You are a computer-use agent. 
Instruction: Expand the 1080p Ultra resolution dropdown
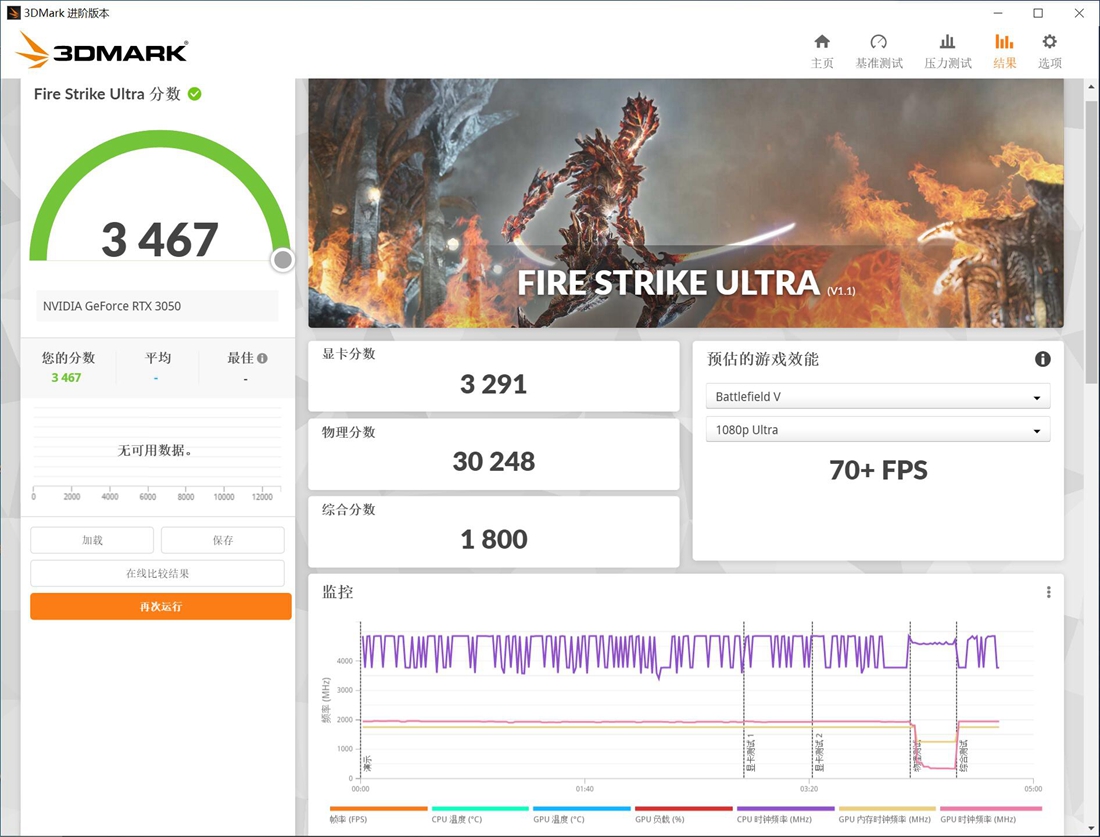[878, 429]
